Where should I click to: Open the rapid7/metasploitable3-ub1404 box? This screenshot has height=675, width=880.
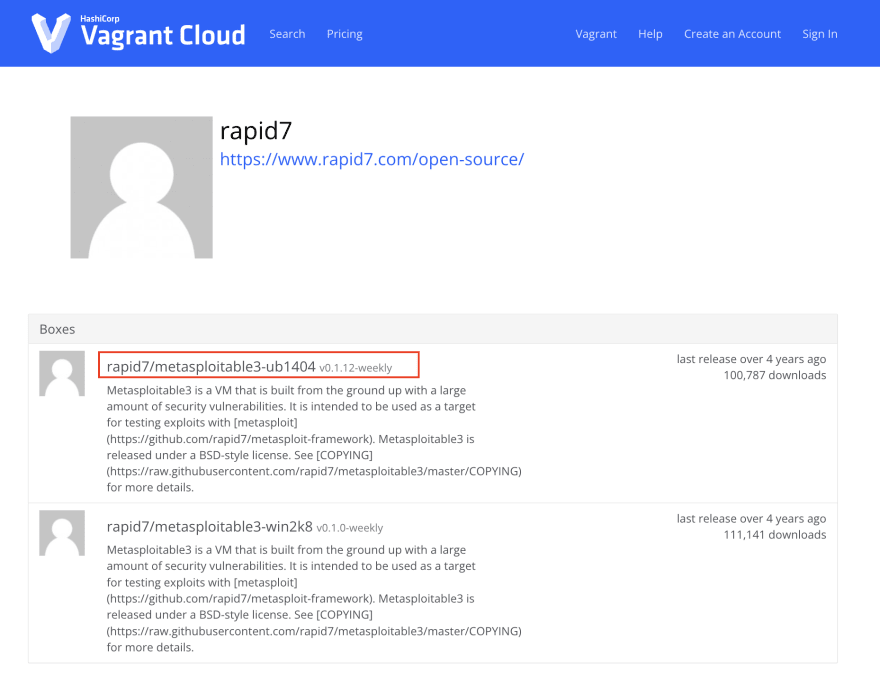(x=211, y=366)
